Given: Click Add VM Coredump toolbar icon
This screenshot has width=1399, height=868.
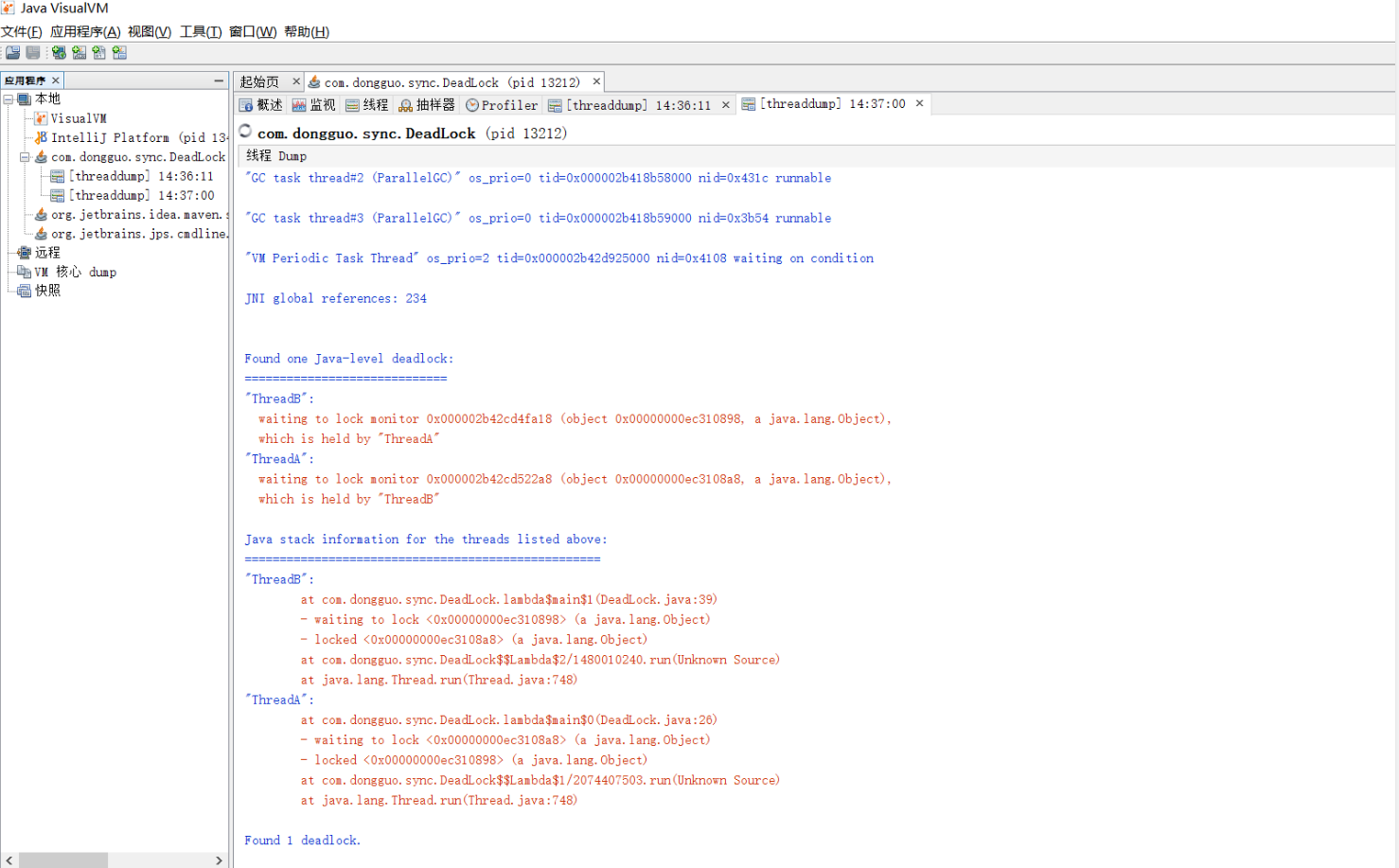Looking at the screenshot, I should coord(98,53).
